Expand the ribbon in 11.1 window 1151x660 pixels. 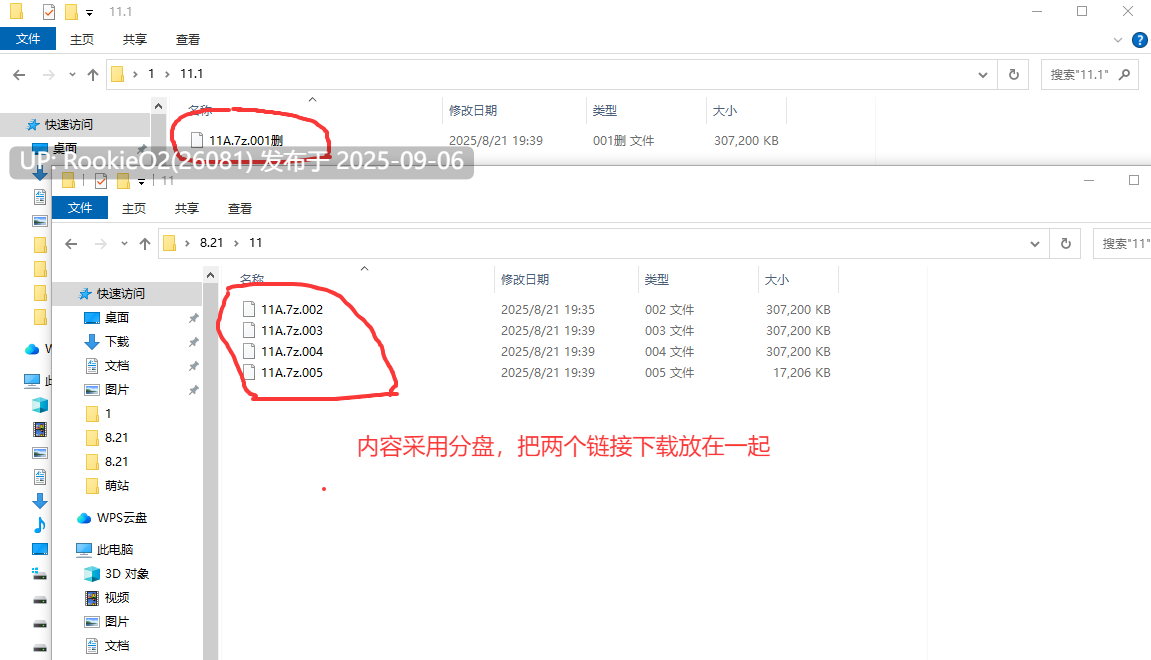click(x=1118, y=40)
